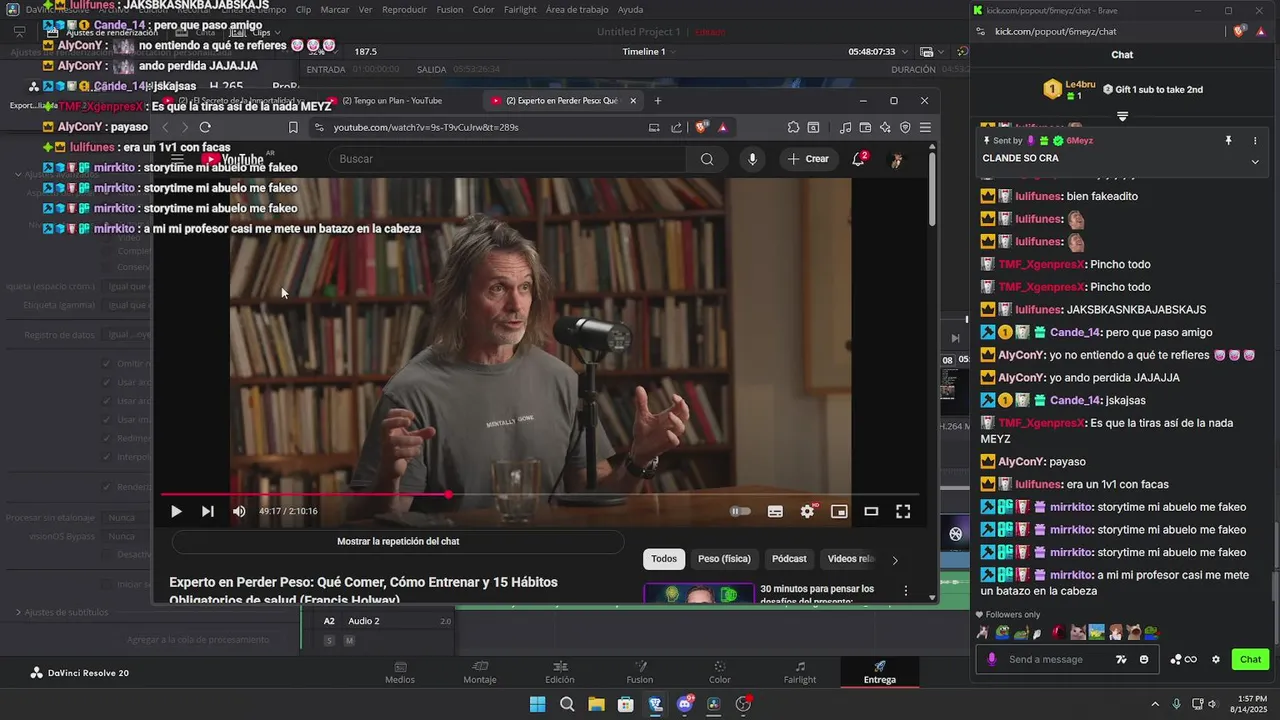Open DaVinci Resolve Fusion page
1280x720 pixels.
[640, 672]
